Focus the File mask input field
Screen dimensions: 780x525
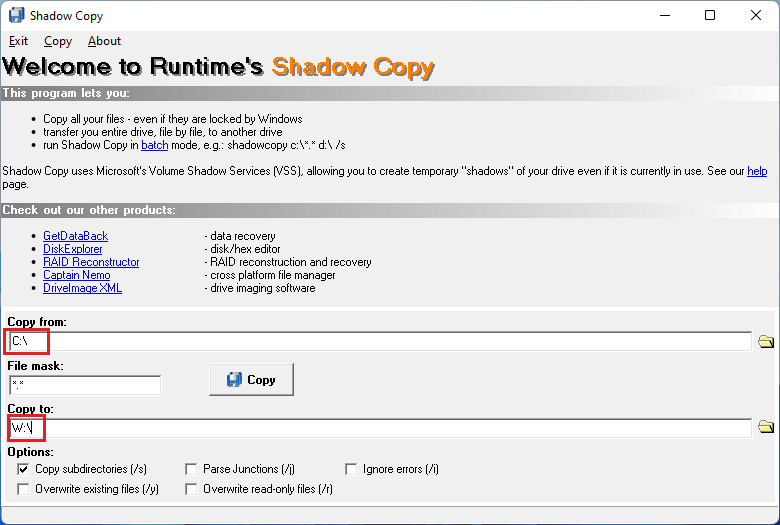click(x=85, y=385)
